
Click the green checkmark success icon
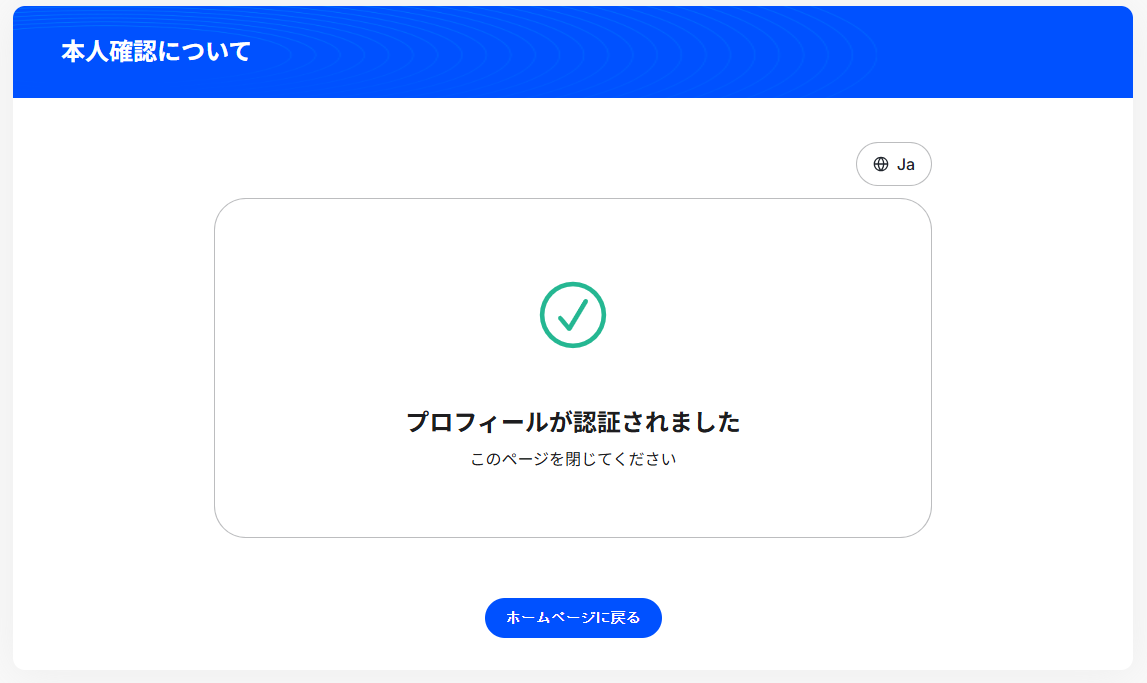pyautogui.click(x=573, y=315)
